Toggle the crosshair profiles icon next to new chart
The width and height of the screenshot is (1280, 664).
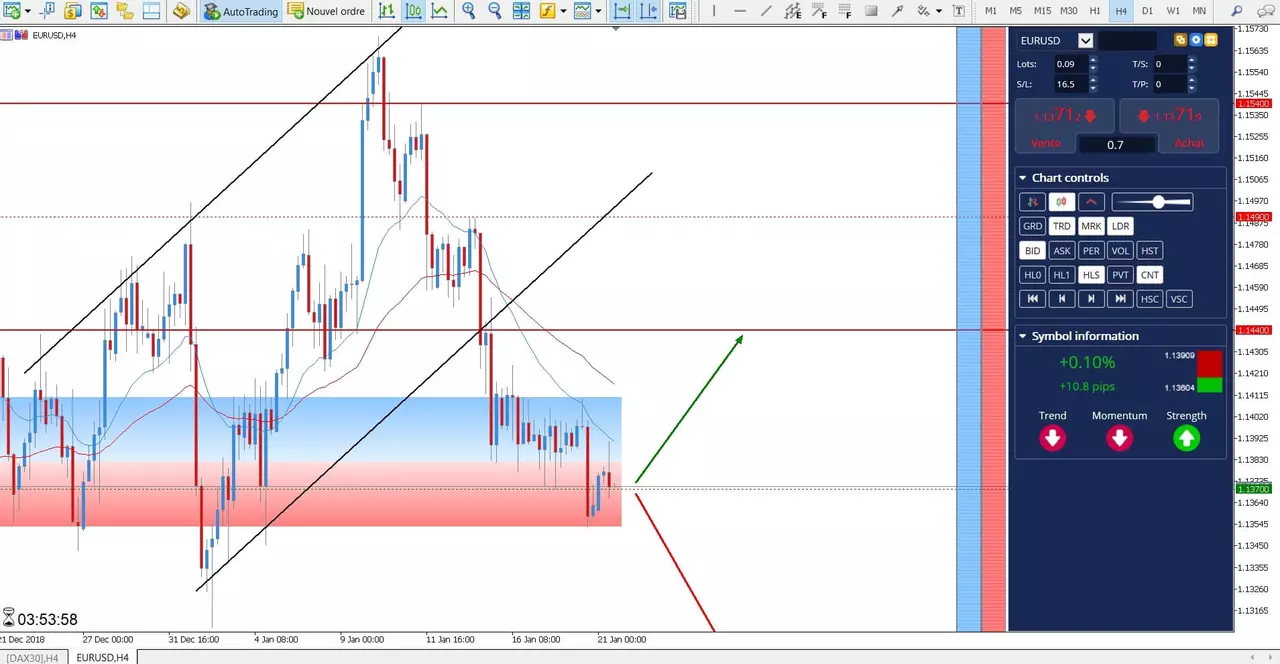[x=47, y=11]
